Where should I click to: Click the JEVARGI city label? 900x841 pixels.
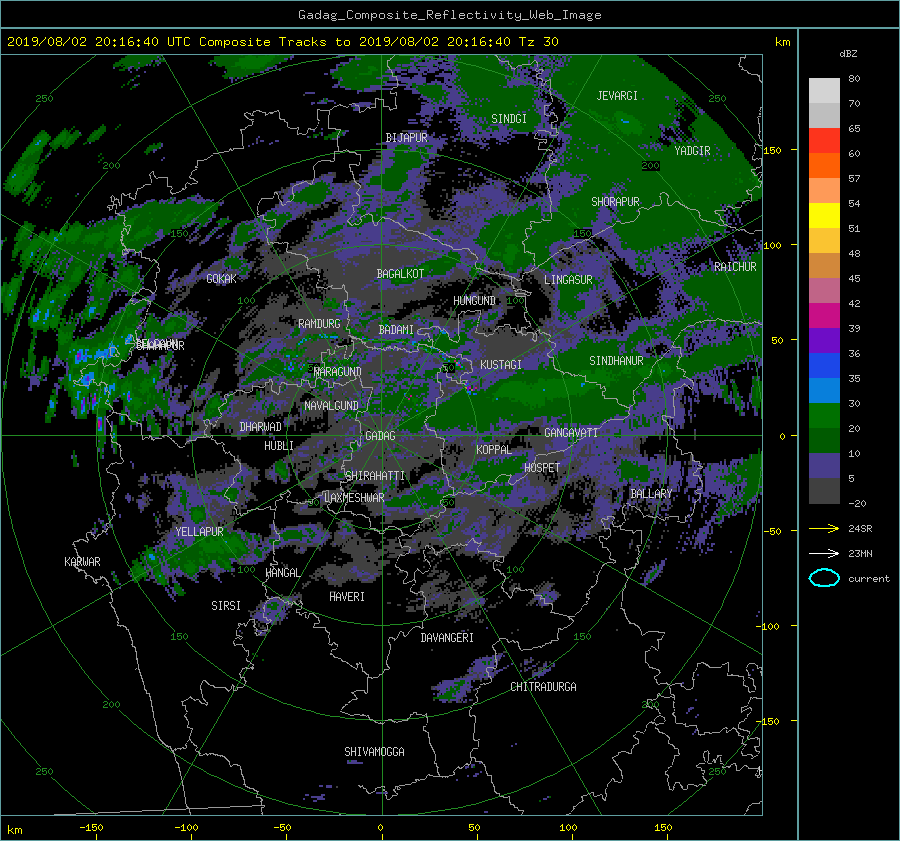pos(617,96)
